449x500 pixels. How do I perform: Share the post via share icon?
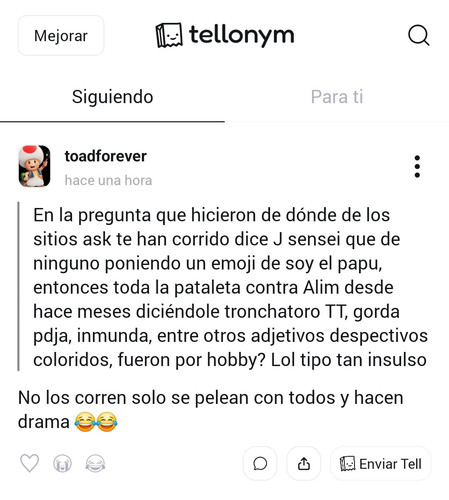click(x=304, y=464)
